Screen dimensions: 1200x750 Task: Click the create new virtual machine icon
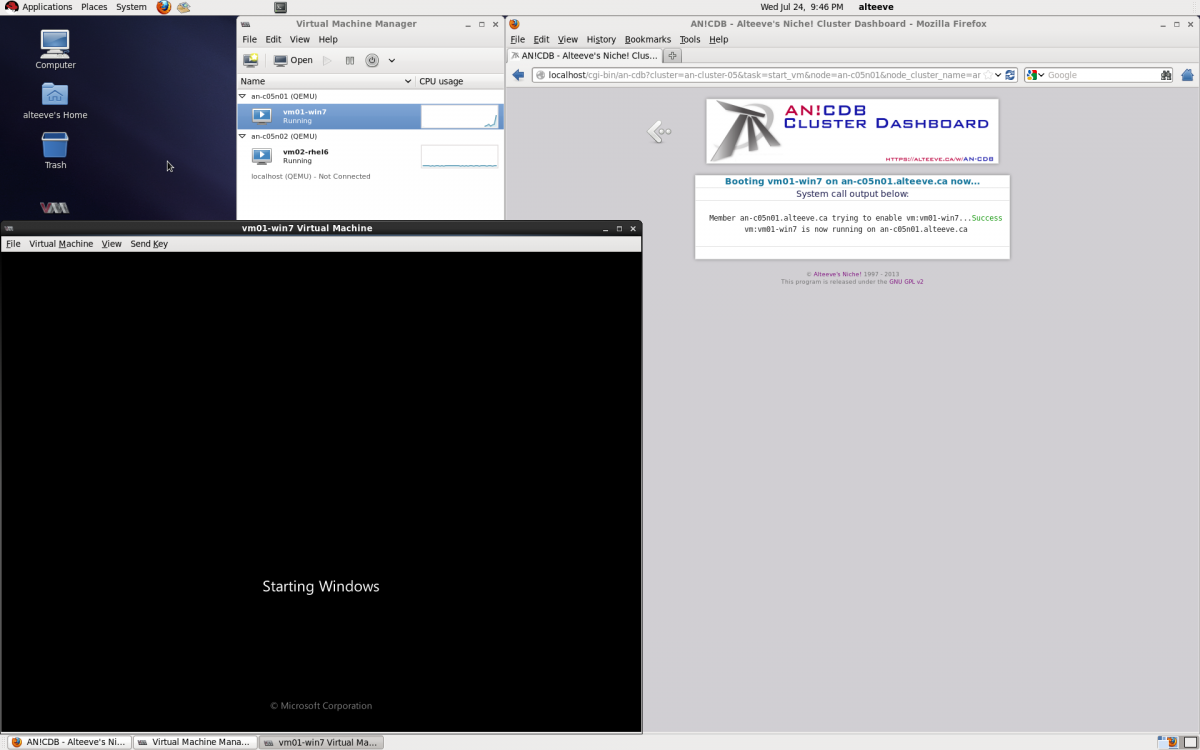click(251, 60)
